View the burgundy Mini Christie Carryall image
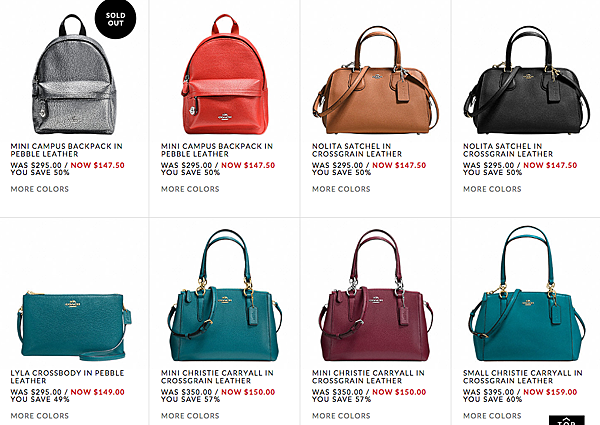This screenshot has width=600, height=425. tap(376, 295)
